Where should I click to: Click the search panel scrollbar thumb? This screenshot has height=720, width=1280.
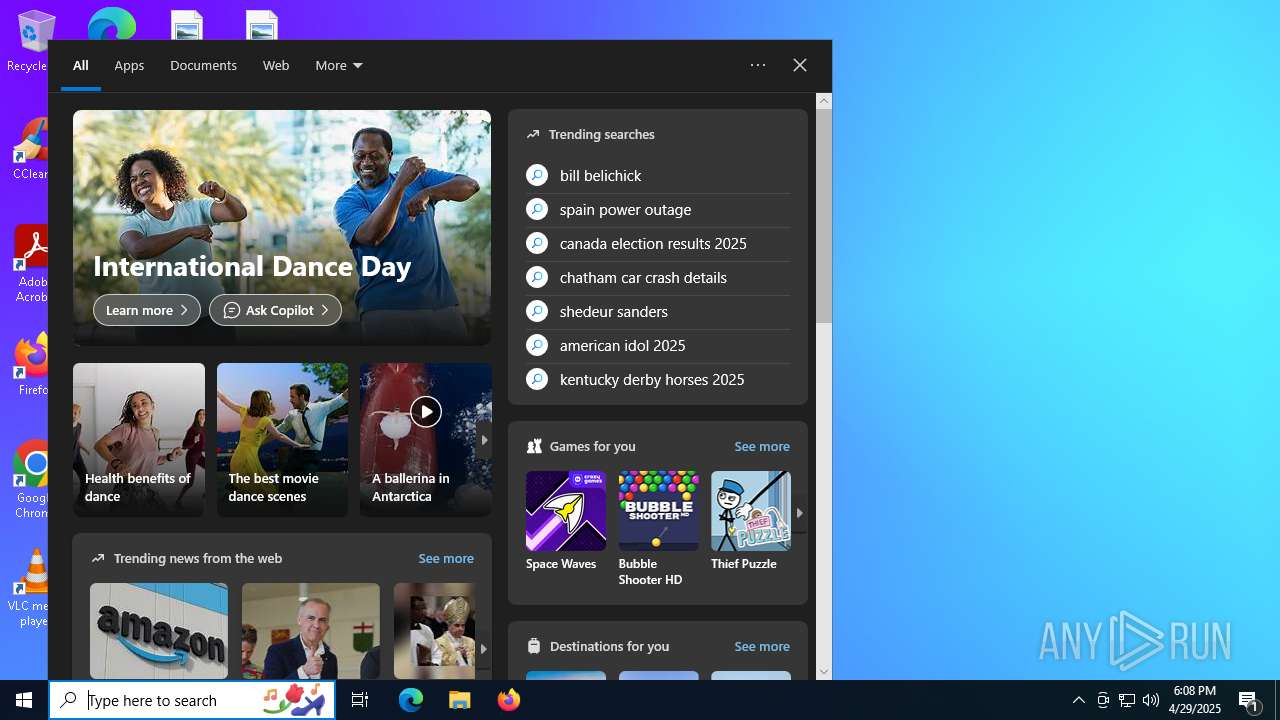[824, 215]
